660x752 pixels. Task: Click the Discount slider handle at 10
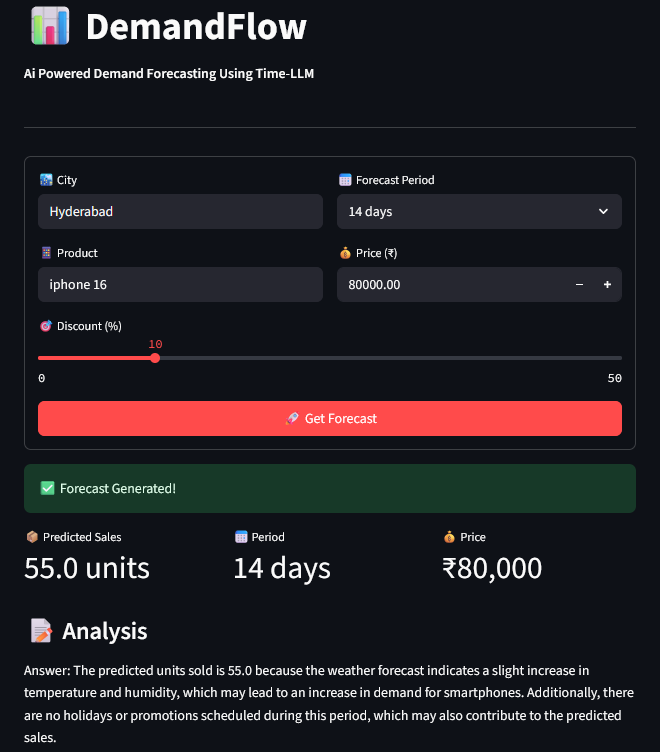155,358
